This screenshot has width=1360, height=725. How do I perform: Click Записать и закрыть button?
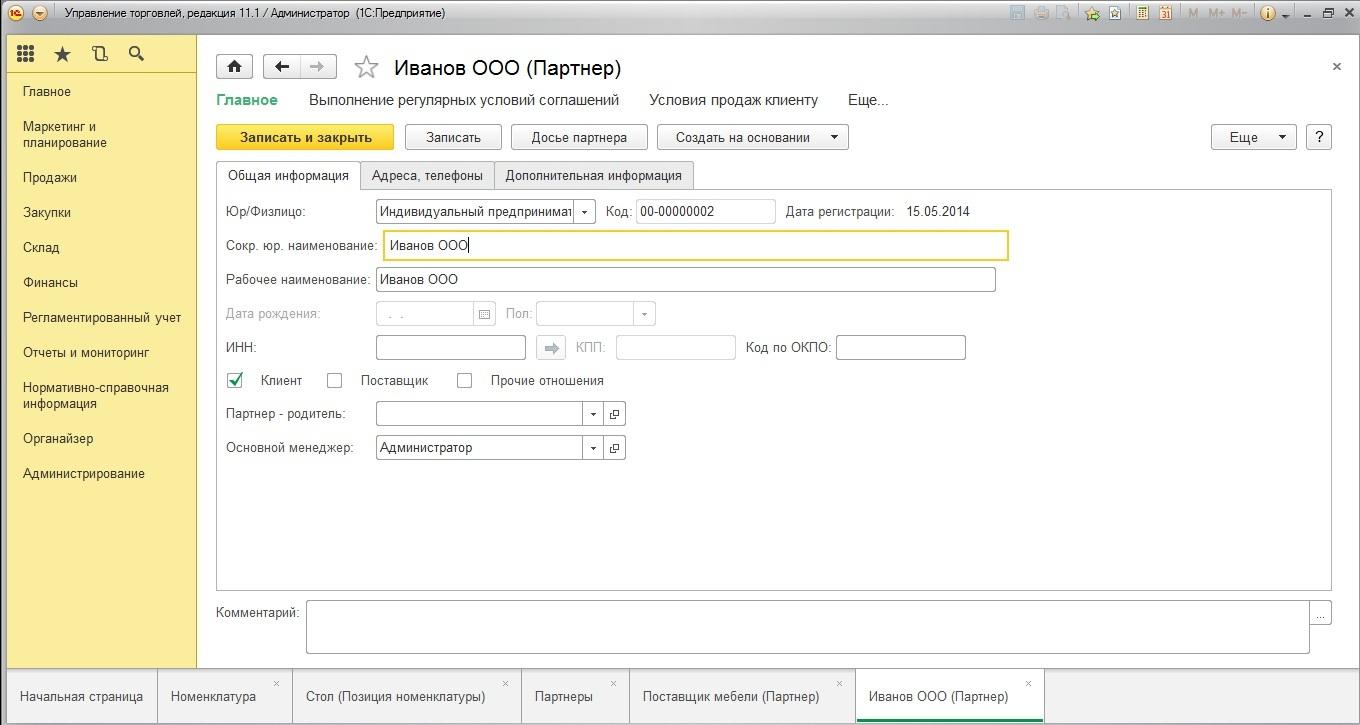click(305, 137)
